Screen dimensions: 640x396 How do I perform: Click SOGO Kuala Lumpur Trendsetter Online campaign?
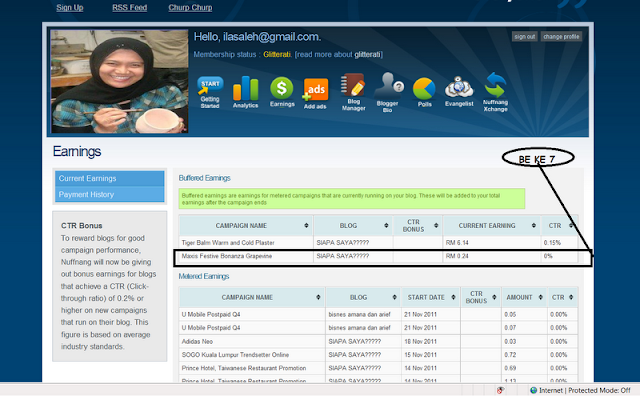tap(236, 355)
